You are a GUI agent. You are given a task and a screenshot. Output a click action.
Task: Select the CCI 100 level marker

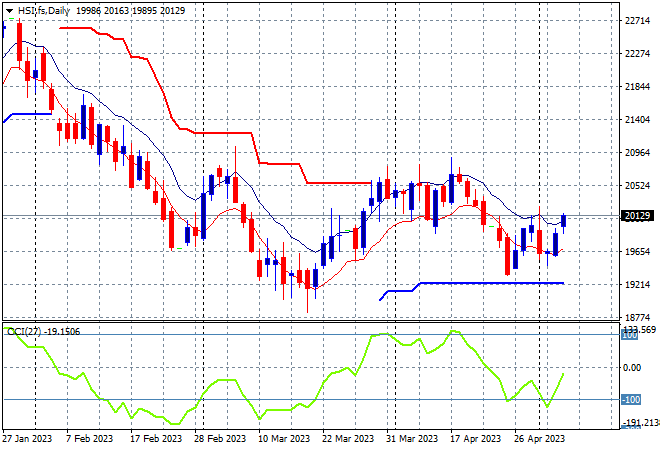(630, 336)
